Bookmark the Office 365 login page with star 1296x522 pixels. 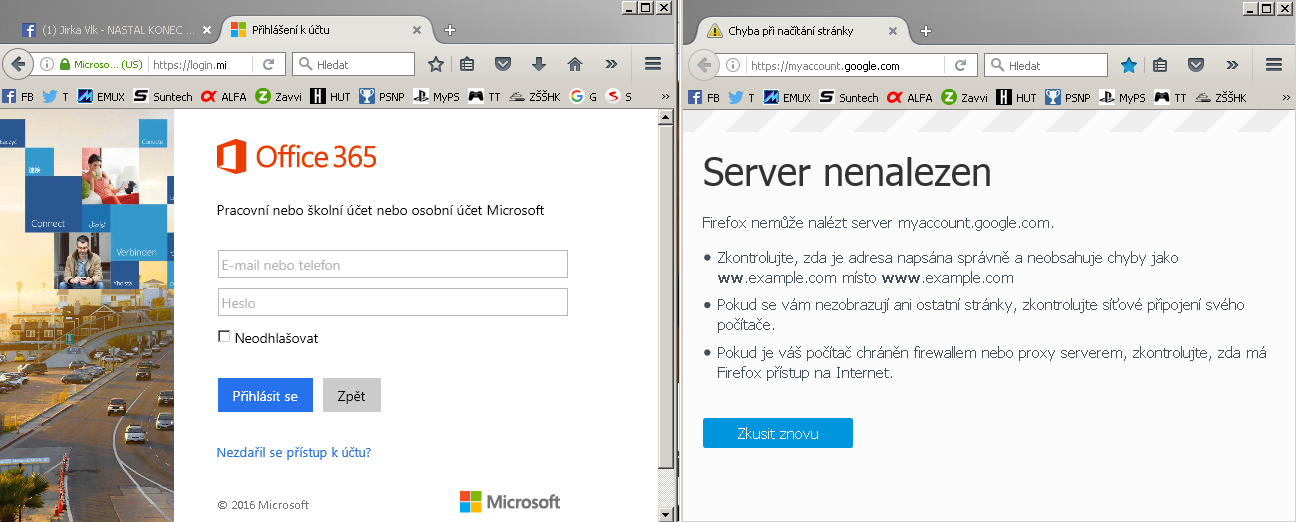click(436, 64)
